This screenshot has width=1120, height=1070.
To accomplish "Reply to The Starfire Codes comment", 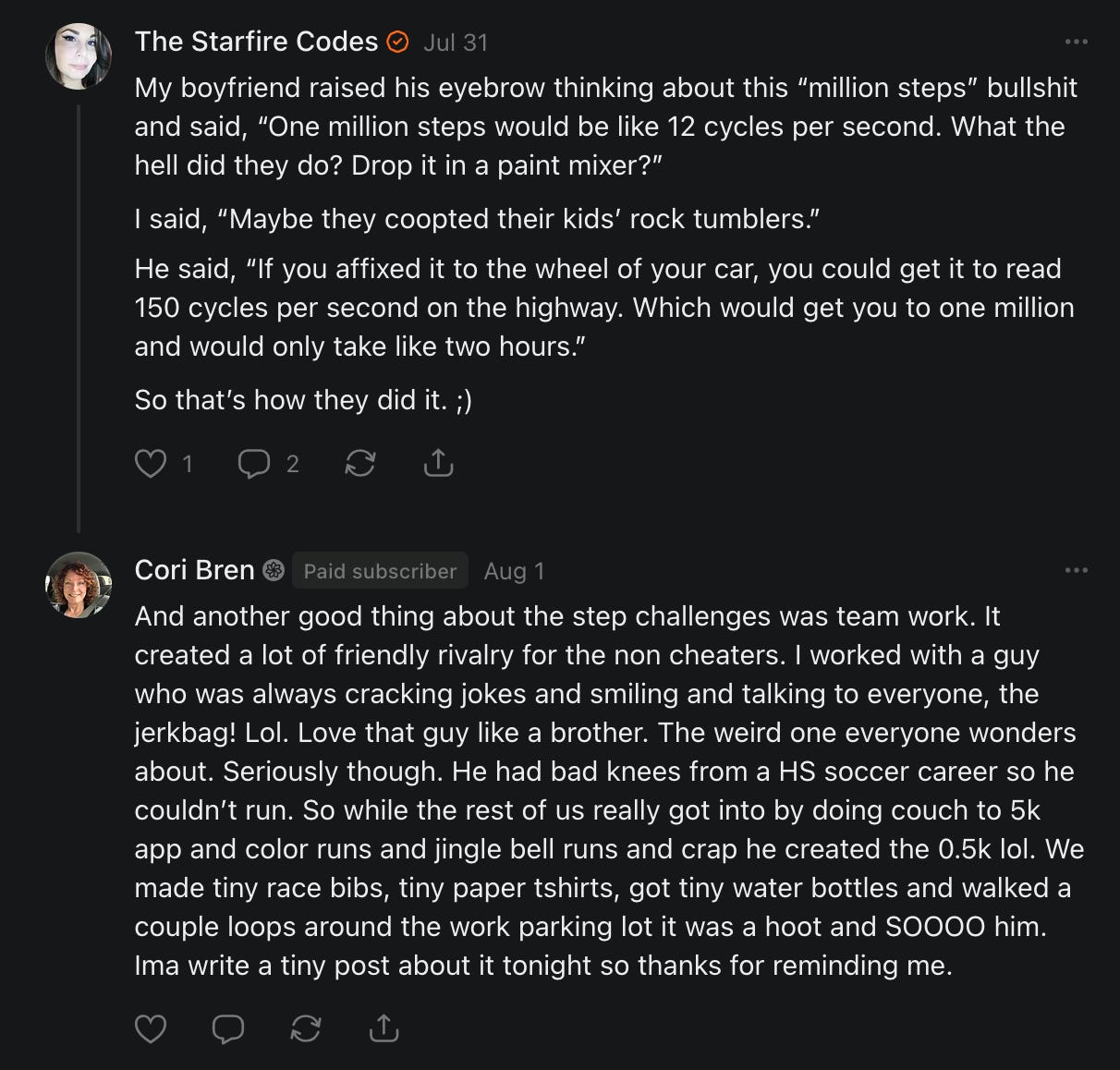I will [253, 463].
